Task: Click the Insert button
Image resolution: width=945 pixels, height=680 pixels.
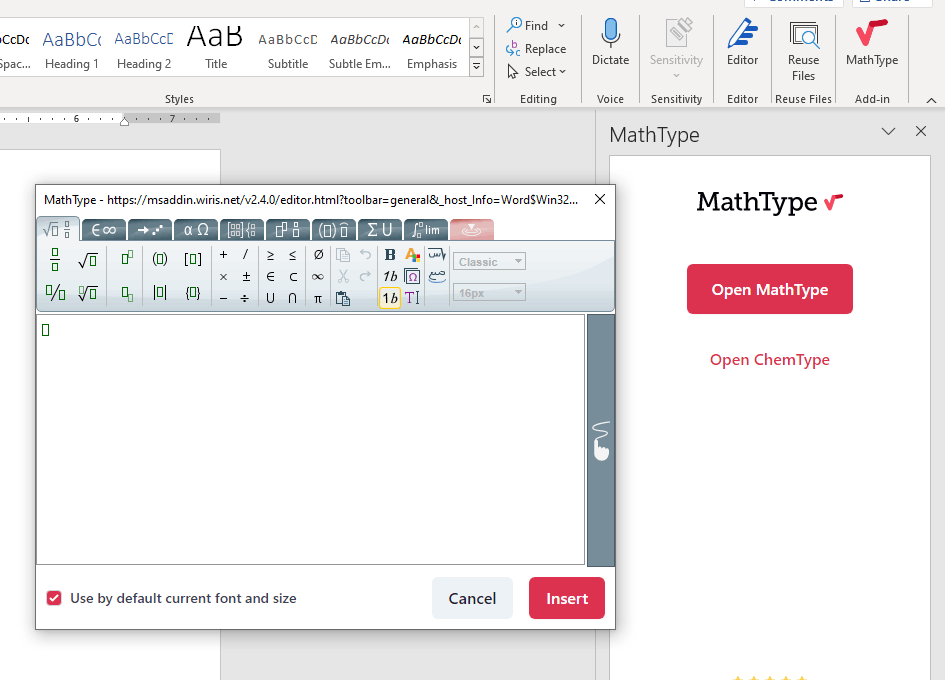Action: click(x=567, y=598)
